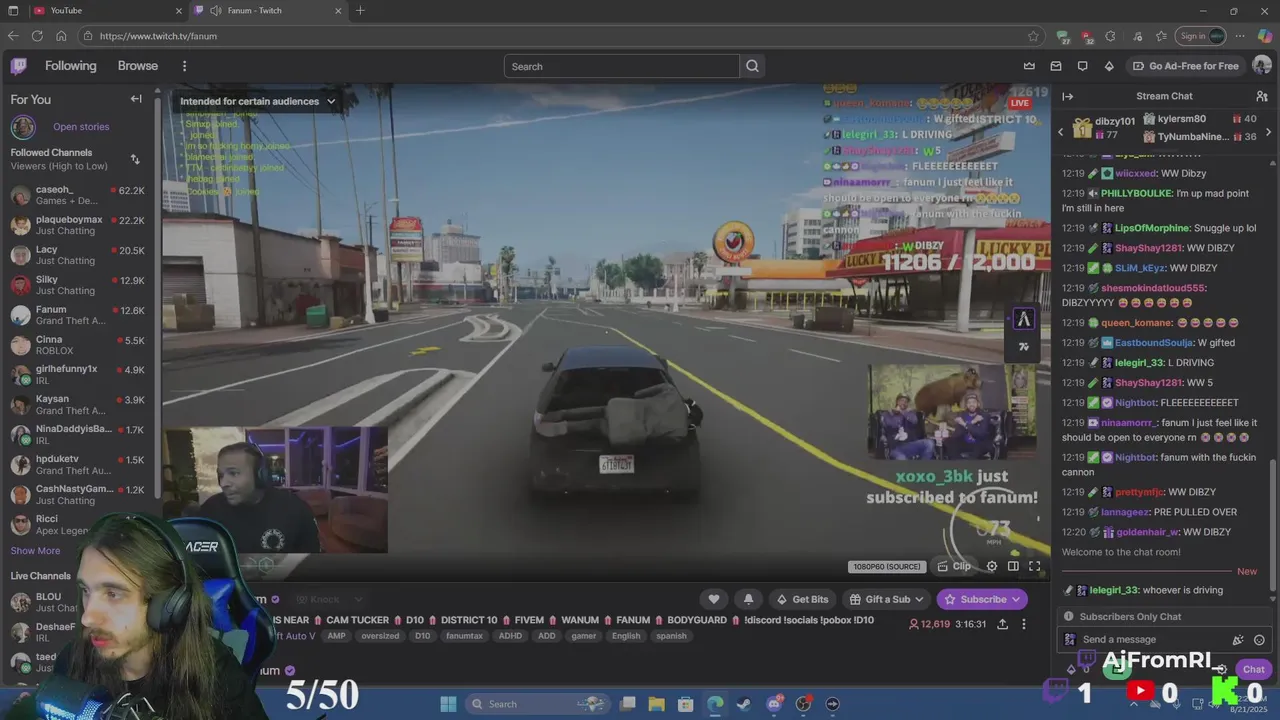Image resolution: width=1280 pixels, height=720 pixels.
Task: Open the Browse page
Action: [x=138, y=66]
